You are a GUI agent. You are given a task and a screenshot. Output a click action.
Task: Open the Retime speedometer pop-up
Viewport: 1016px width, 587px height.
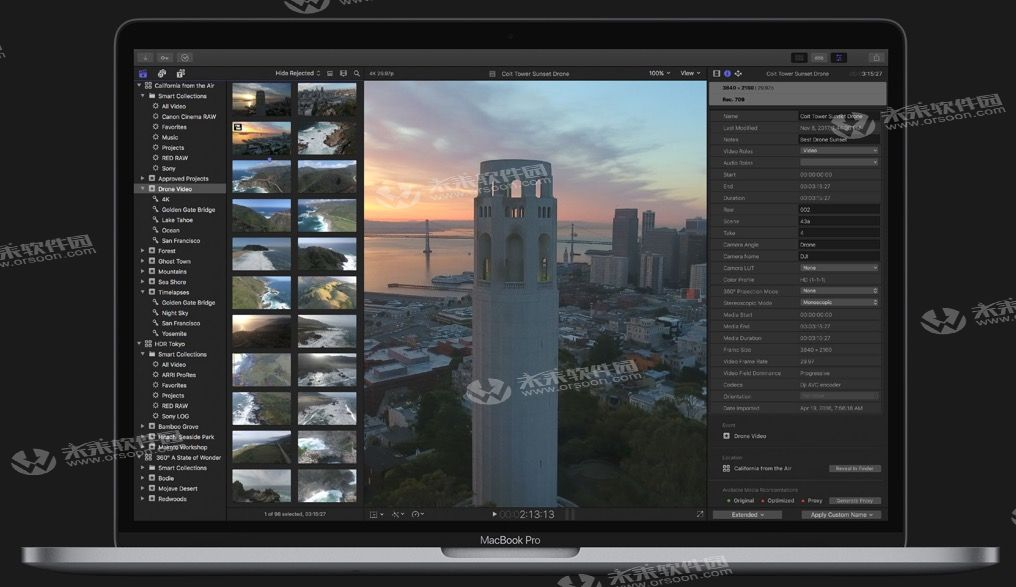[x=418, y=514]
